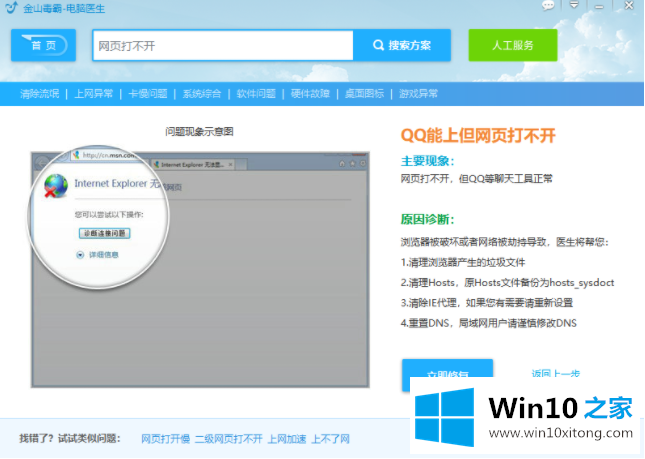Select the 桌面图标 category
645x459 pixels.
point(364,94)
